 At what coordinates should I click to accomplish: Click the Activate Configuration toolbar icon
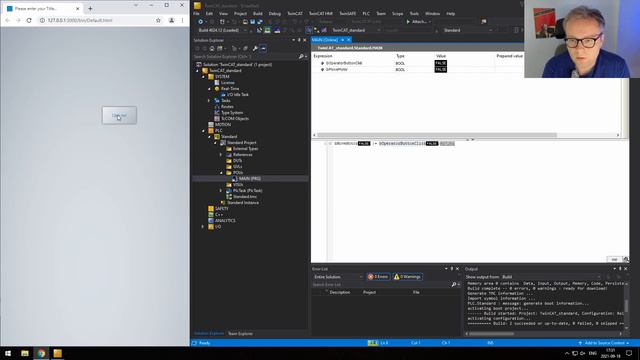tap(260, 30)
